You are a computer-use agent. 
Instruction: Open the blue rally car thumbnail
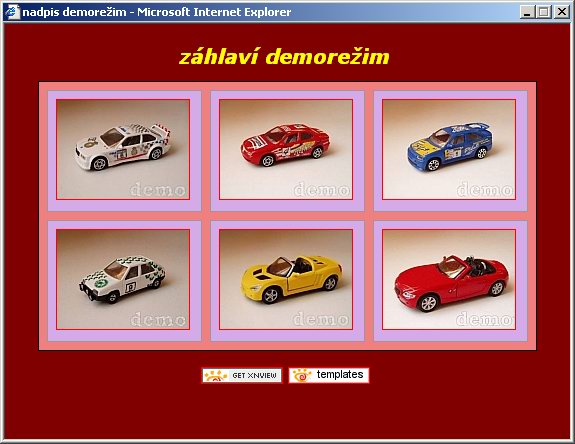(449, 149)
